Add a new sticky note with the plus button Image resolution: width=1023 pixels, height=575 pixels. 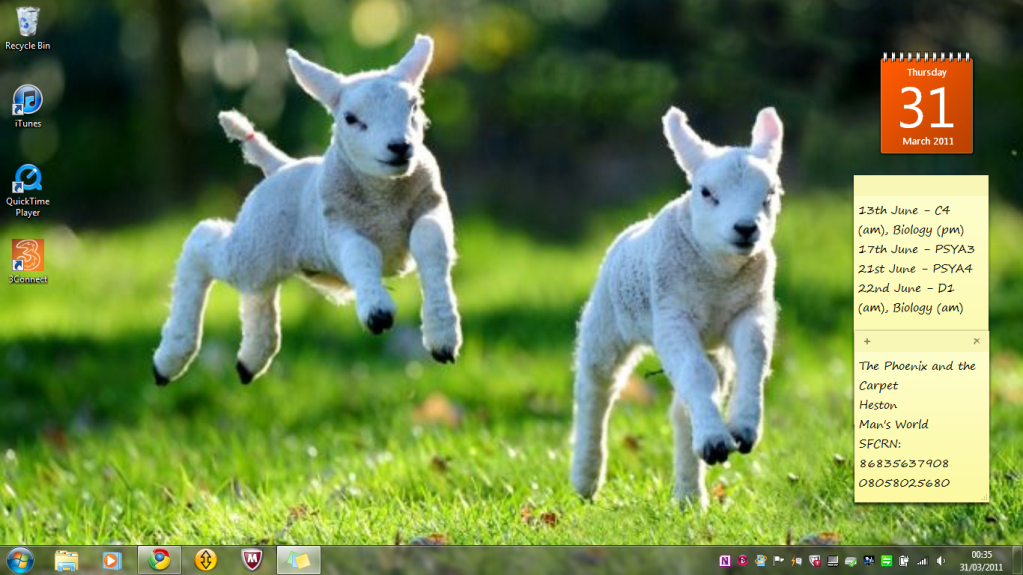(x=867, y=341)
